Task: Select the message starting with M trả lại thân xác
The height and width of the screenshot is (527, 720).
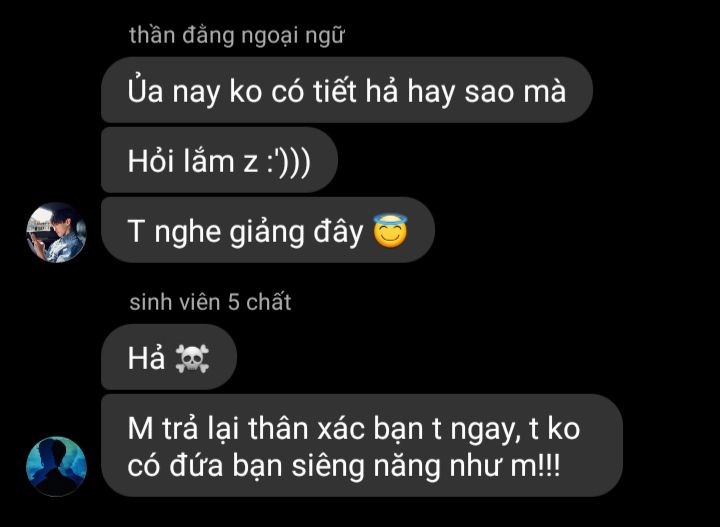Action: (362, 445)
